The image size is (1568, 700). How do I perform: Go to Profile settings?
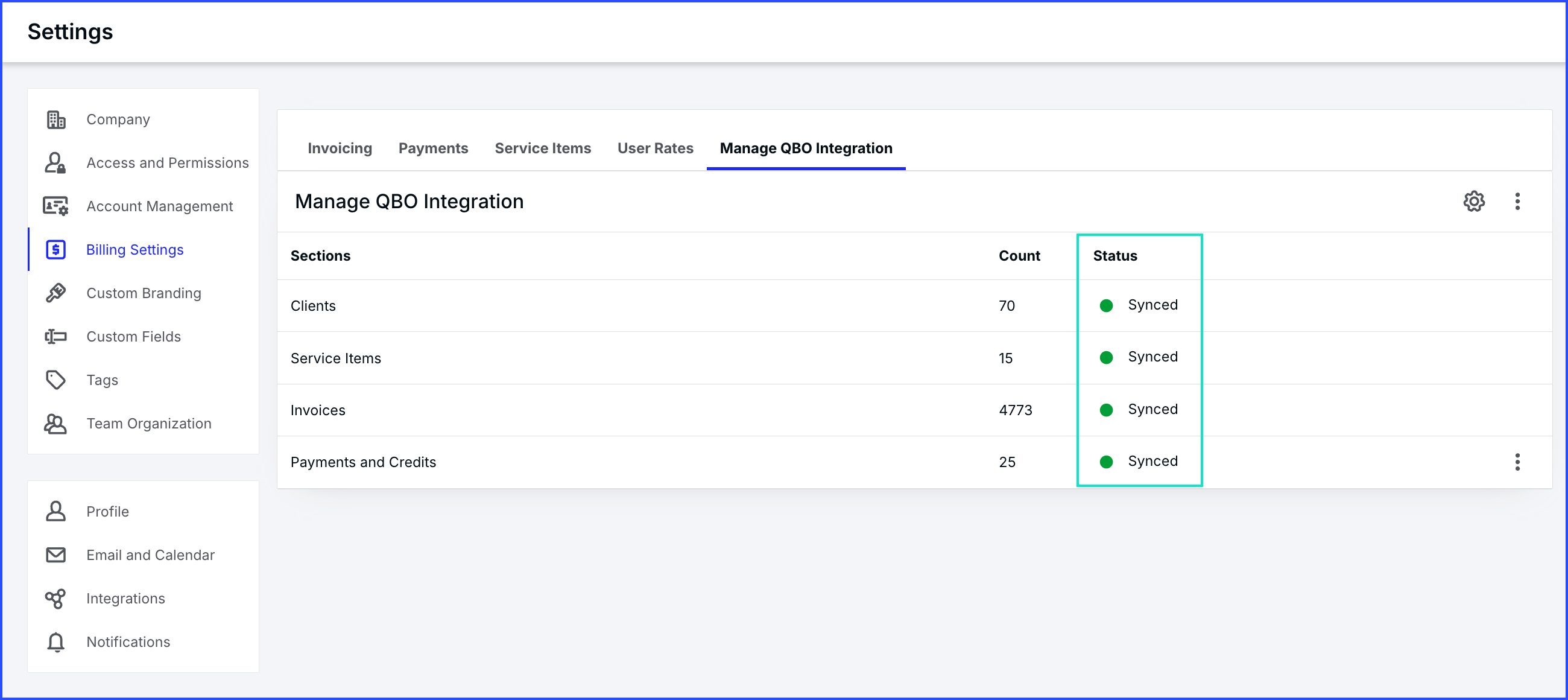click(x=108, y=511)
